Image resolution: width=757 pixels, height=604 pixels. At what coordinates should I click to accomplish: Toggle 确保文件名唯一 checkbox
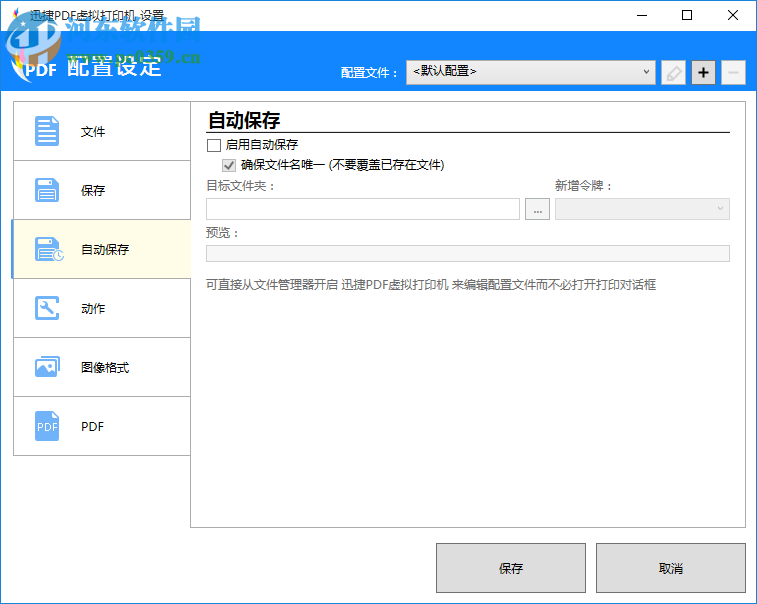[x=229, y=166]
